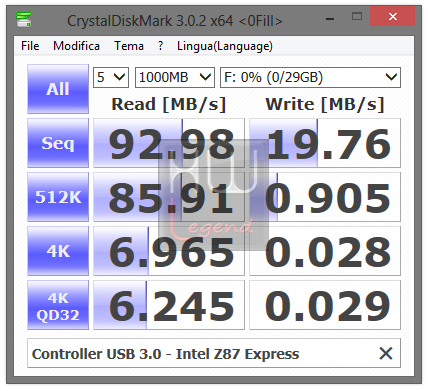Screen dimensions: 428x391
Task: Start the 4K benchmark test
Action: (x=58, y=251)
